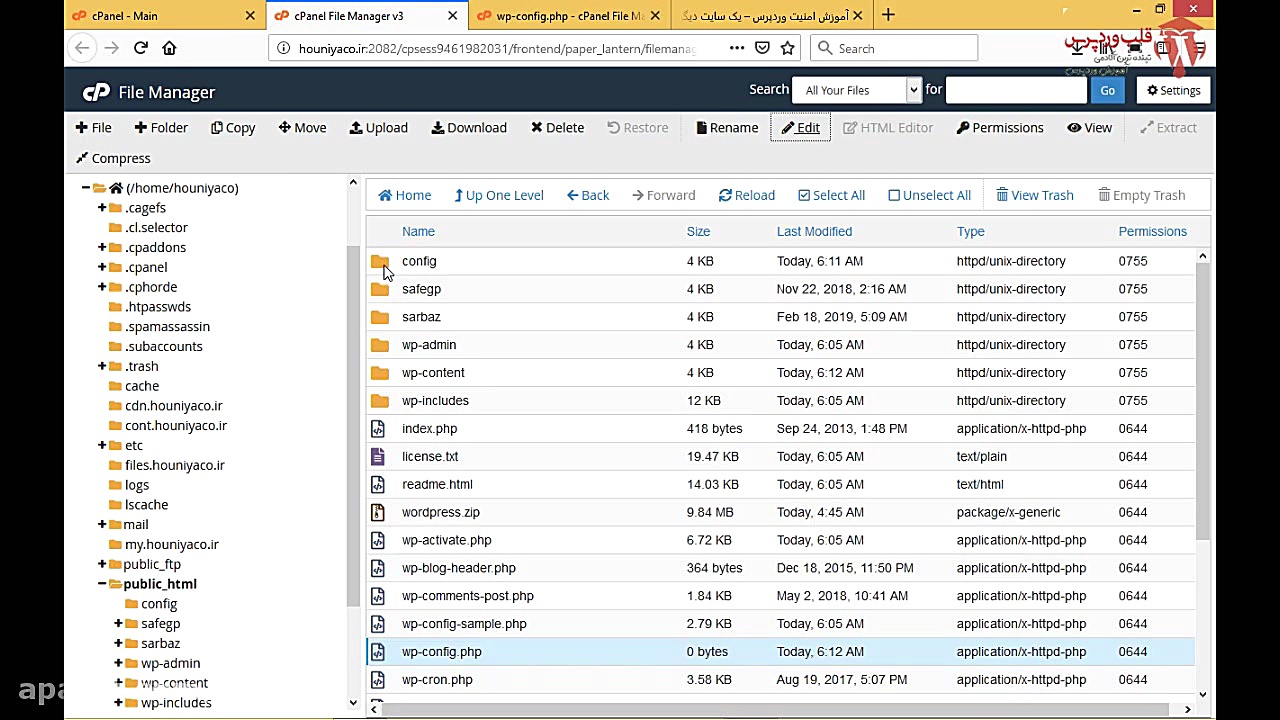Click the Upload toolbar icon

pyautogui.click(x=378, y=128)
